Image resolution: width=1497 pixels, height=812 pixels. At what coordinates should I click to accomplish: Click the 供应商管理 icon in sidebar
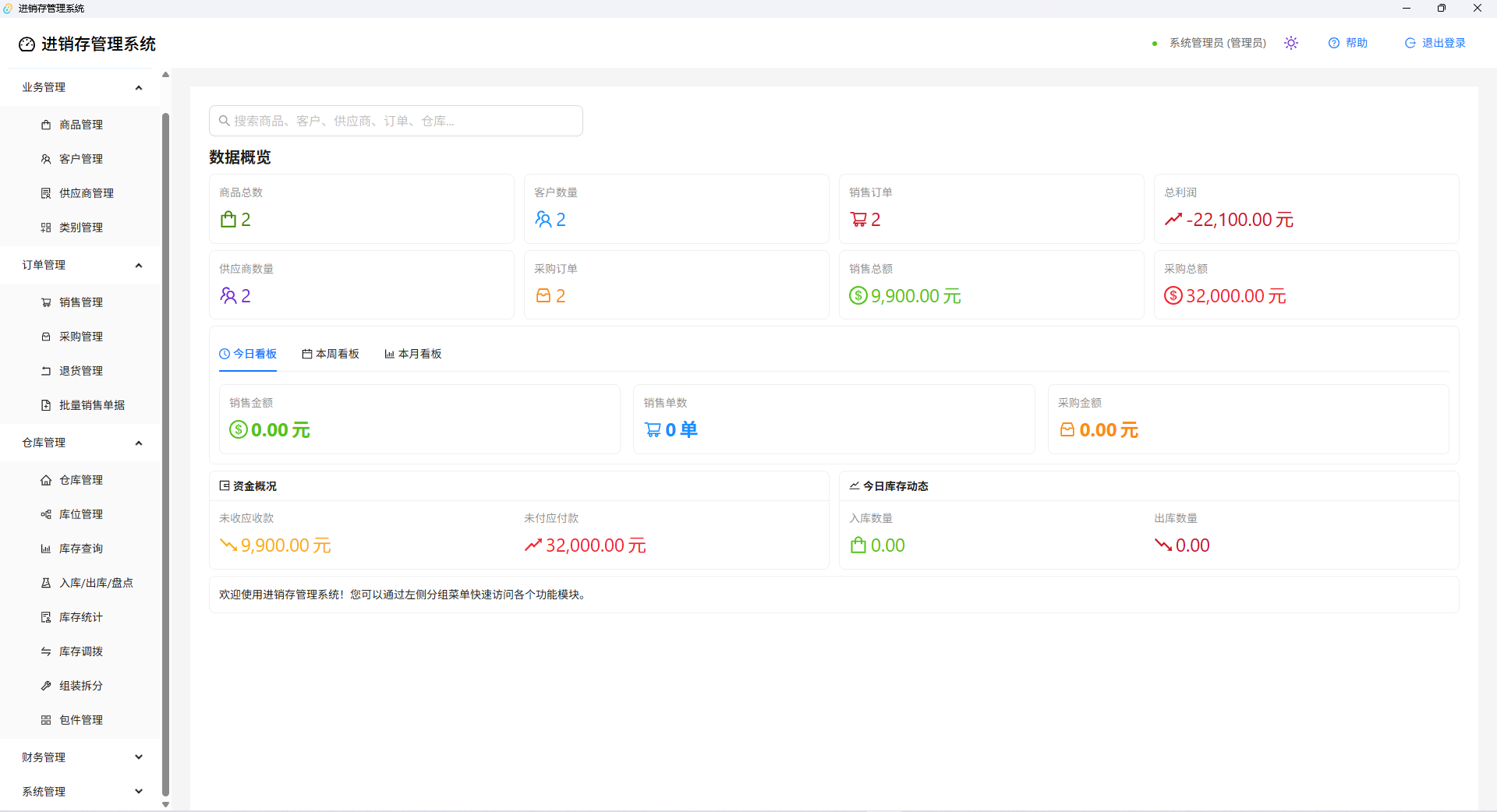pyautogui.click(x=46, y=193)
